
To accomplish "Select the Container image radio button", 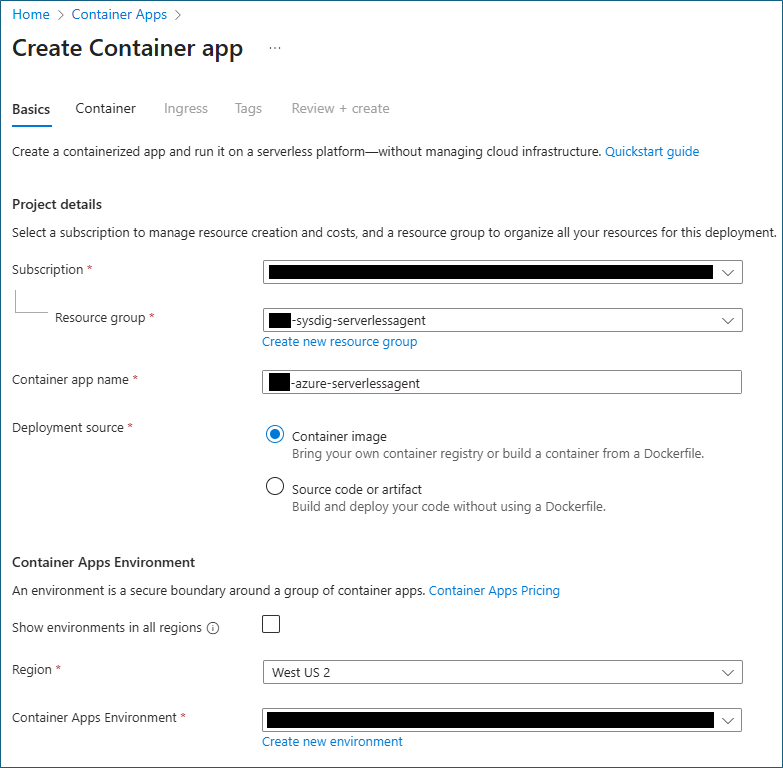I will click(275, 435).
